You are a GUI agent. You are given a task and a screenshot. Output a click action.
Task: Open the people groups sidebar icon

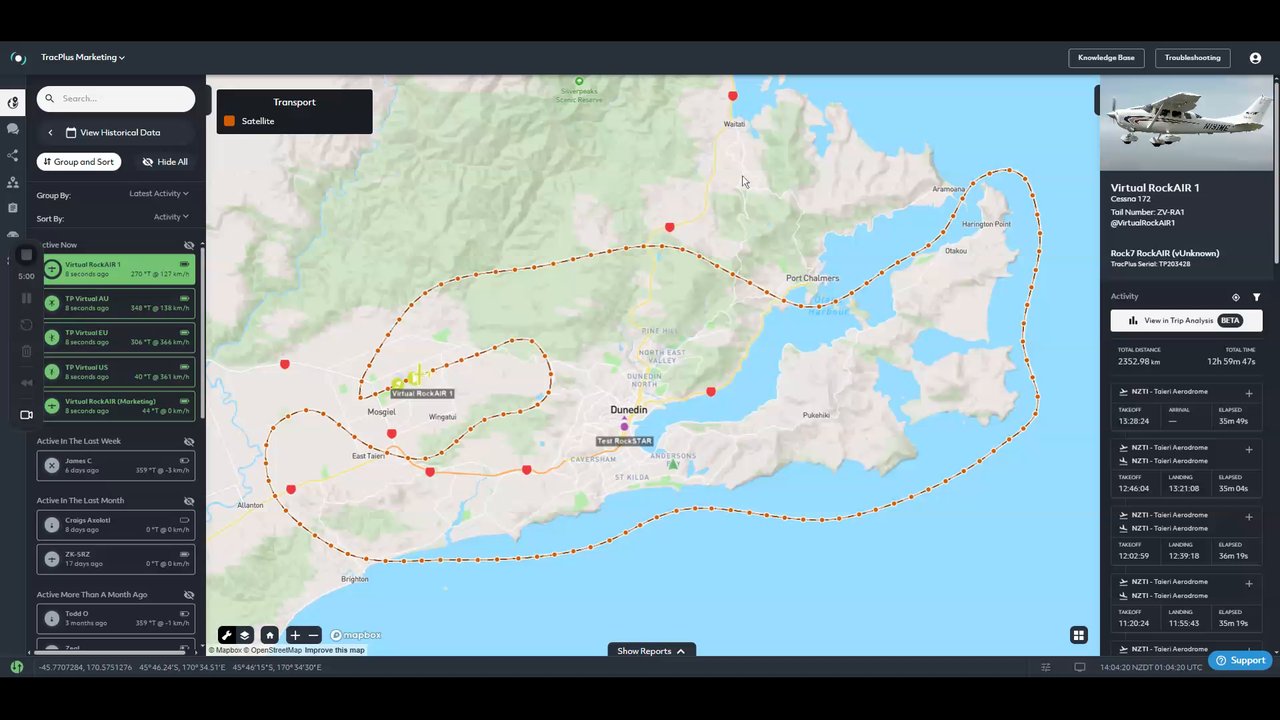[x=13, y=182]
